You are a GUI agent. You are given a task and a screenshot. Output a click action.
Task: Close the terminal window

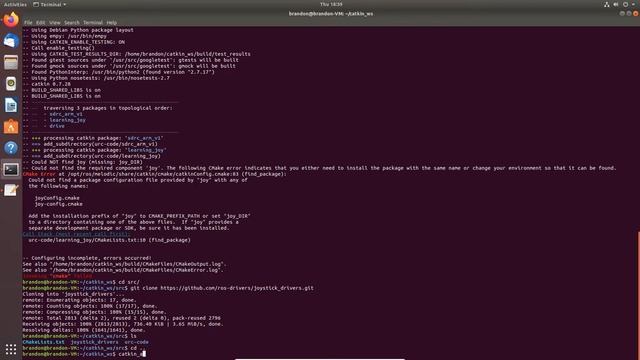click(x=636, y=13)
